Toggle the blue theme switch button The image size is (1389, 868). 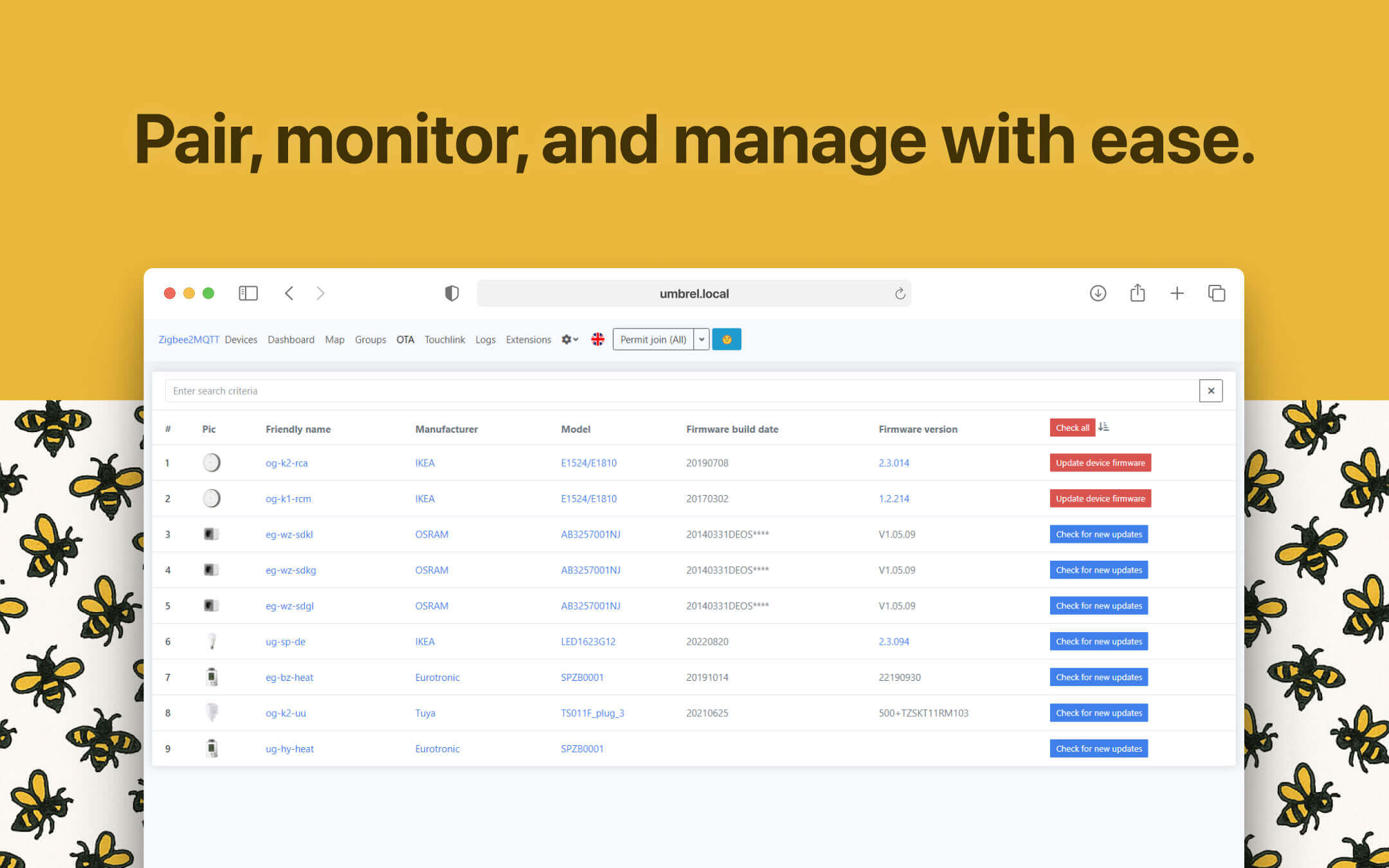tap(727, 339)
